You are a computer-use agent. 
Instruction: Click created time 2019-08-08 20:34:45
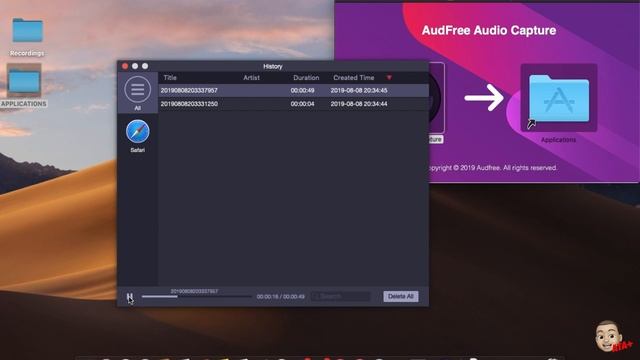359,90
